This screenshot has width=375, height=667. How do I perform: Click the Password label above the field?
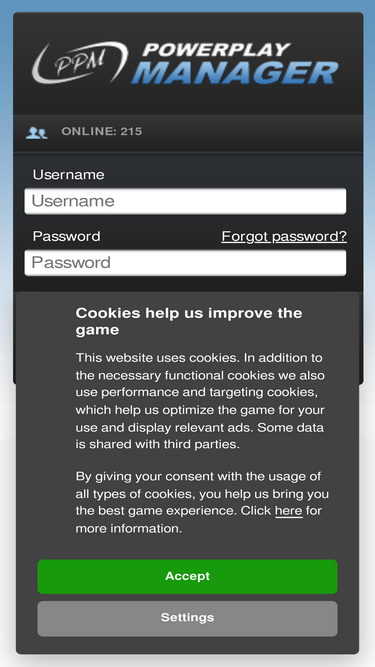tap(66, 236)
